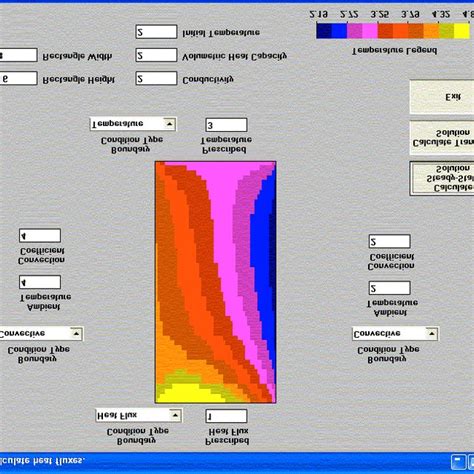Image resolution: width=474 pixels, height=474 pixels.
Task: Click the Calculate Transient Solution button
Action: coord(442,138)
